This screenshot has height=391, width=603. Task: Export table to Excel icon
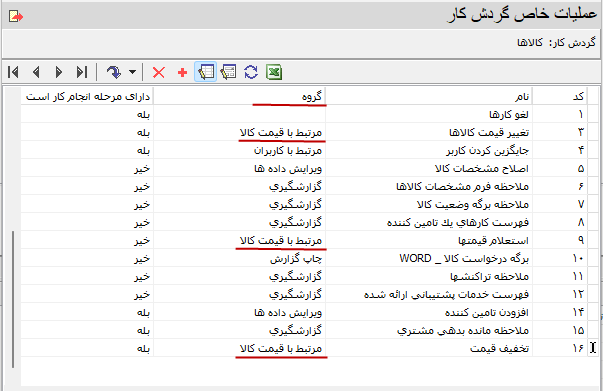[x=274, y=72]
